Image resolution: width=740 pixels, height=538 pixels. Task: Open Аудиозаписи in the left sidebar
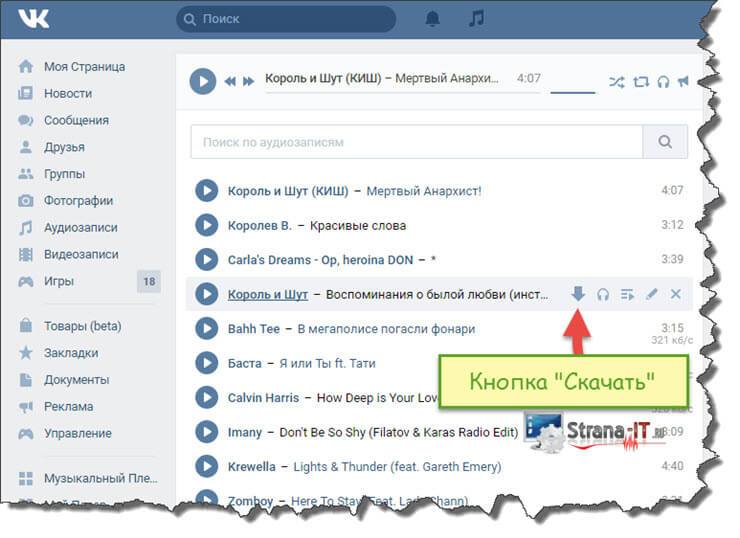(80, 227)
